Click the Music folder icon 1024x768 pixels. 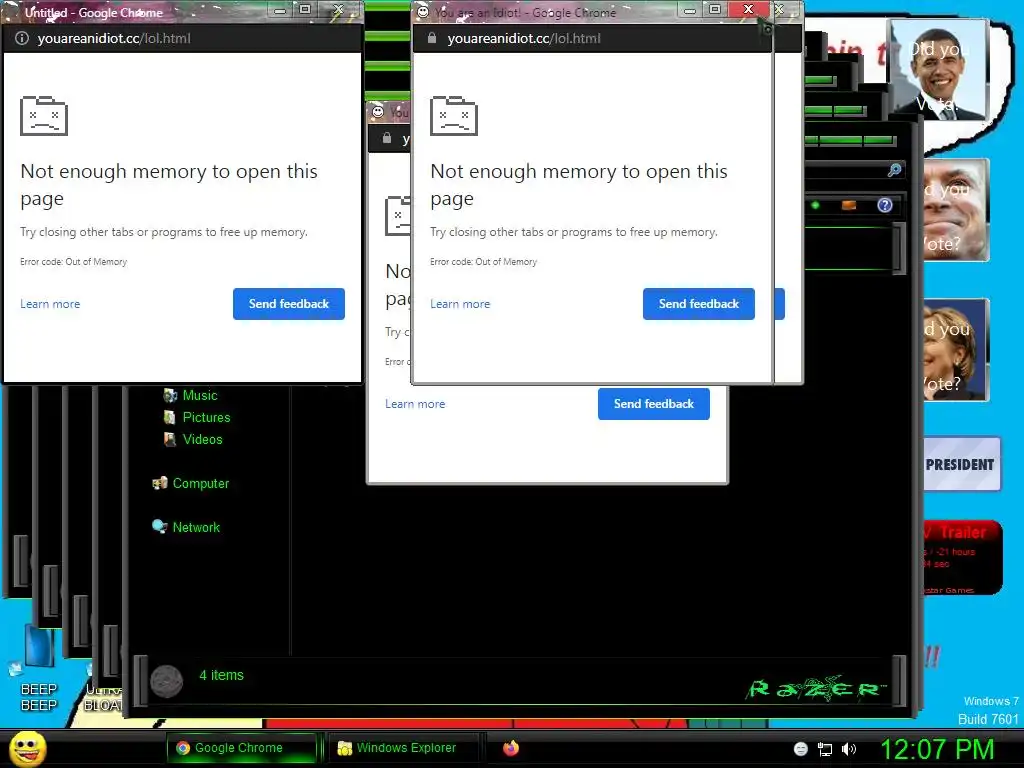pyautogui.click(x=170, y=395)
